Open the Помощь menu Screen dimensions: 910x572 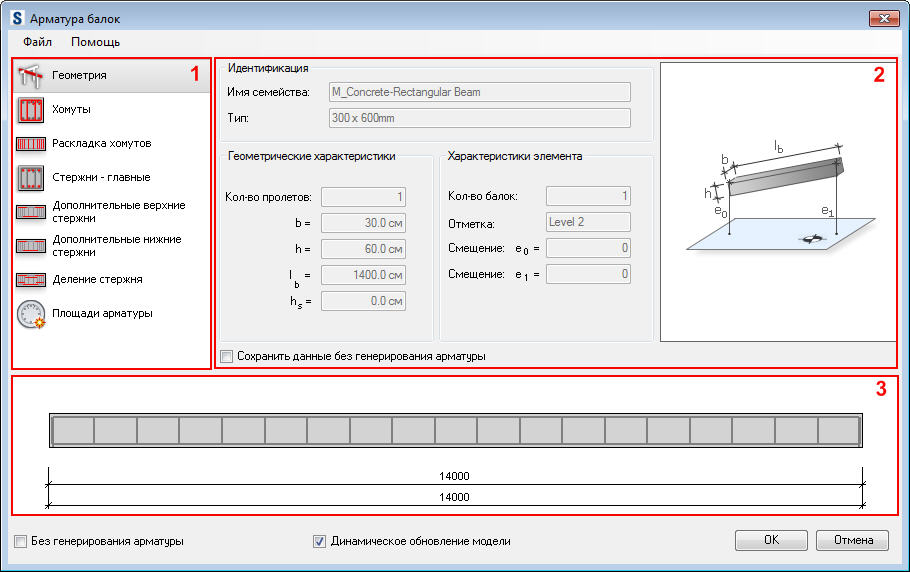(95, 42)
